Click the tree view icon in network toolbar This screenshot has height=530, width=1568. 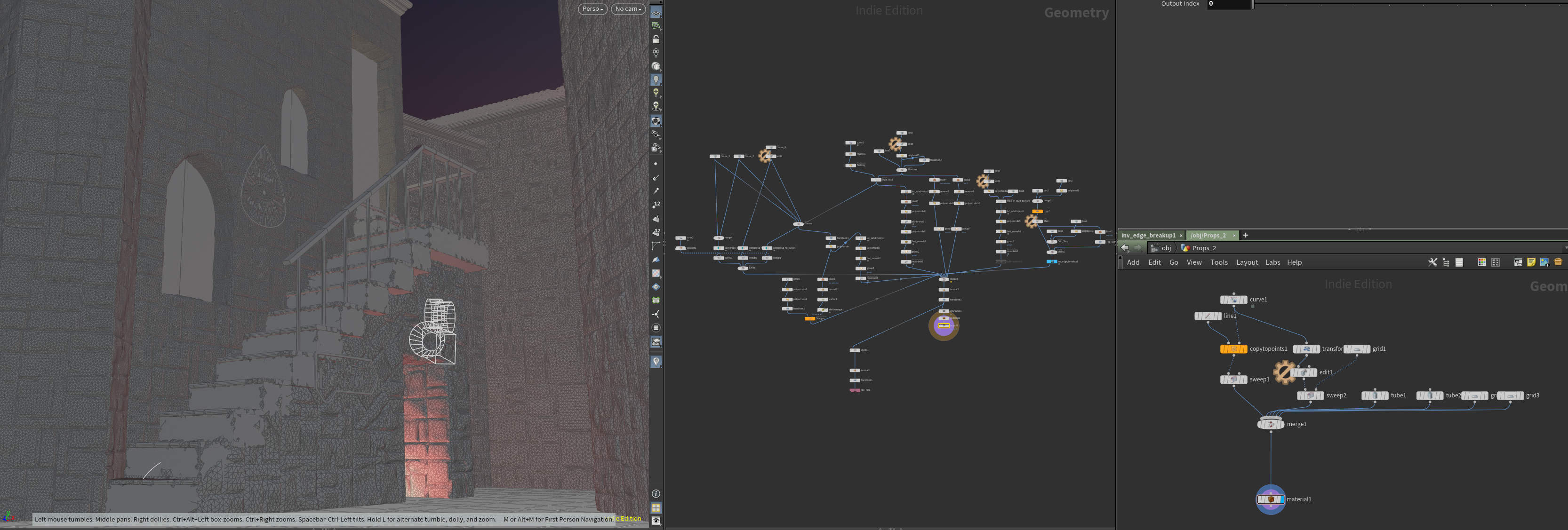click(x=1446, y=262)
